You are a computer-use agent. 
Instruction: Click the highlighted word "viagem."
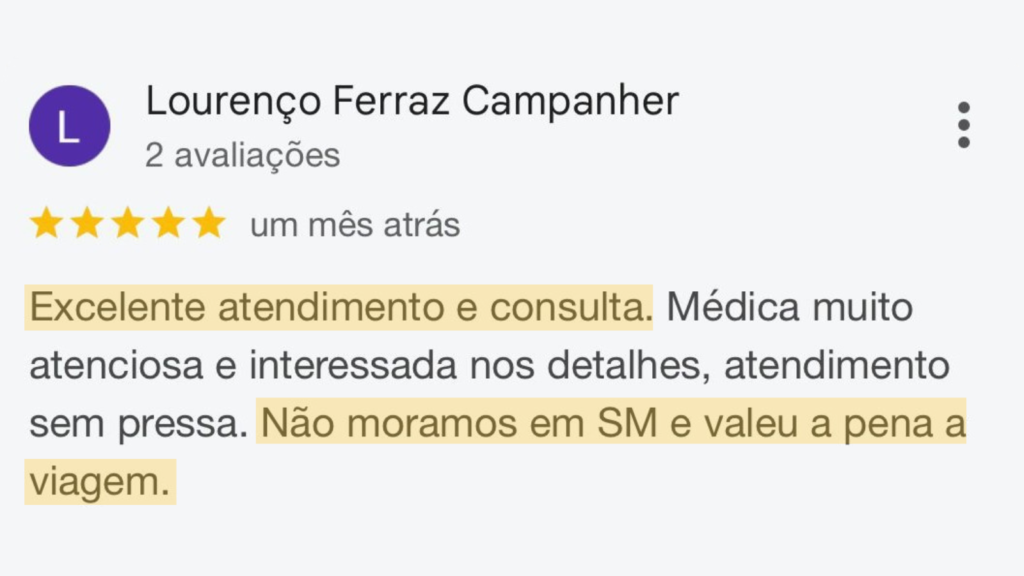pyautogui.click(x=99, y=482)
